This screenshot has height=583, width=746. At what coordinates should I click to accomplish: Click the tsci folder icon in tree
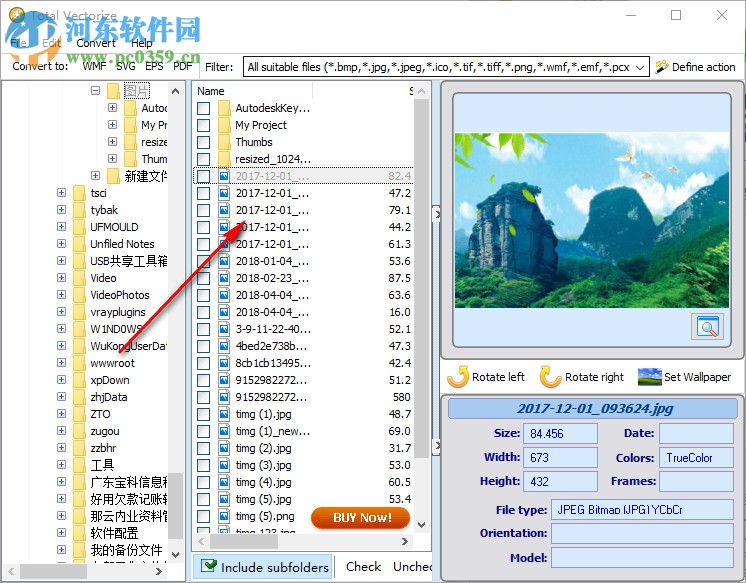pyautogui.click(x=79, y=193)
